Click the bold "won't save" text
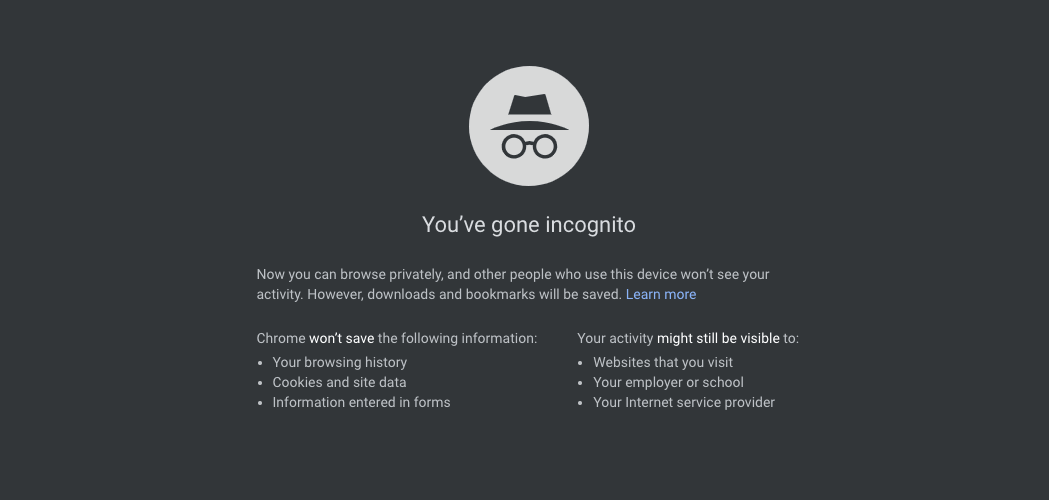 pyautogui.click(x=341, y=339)
